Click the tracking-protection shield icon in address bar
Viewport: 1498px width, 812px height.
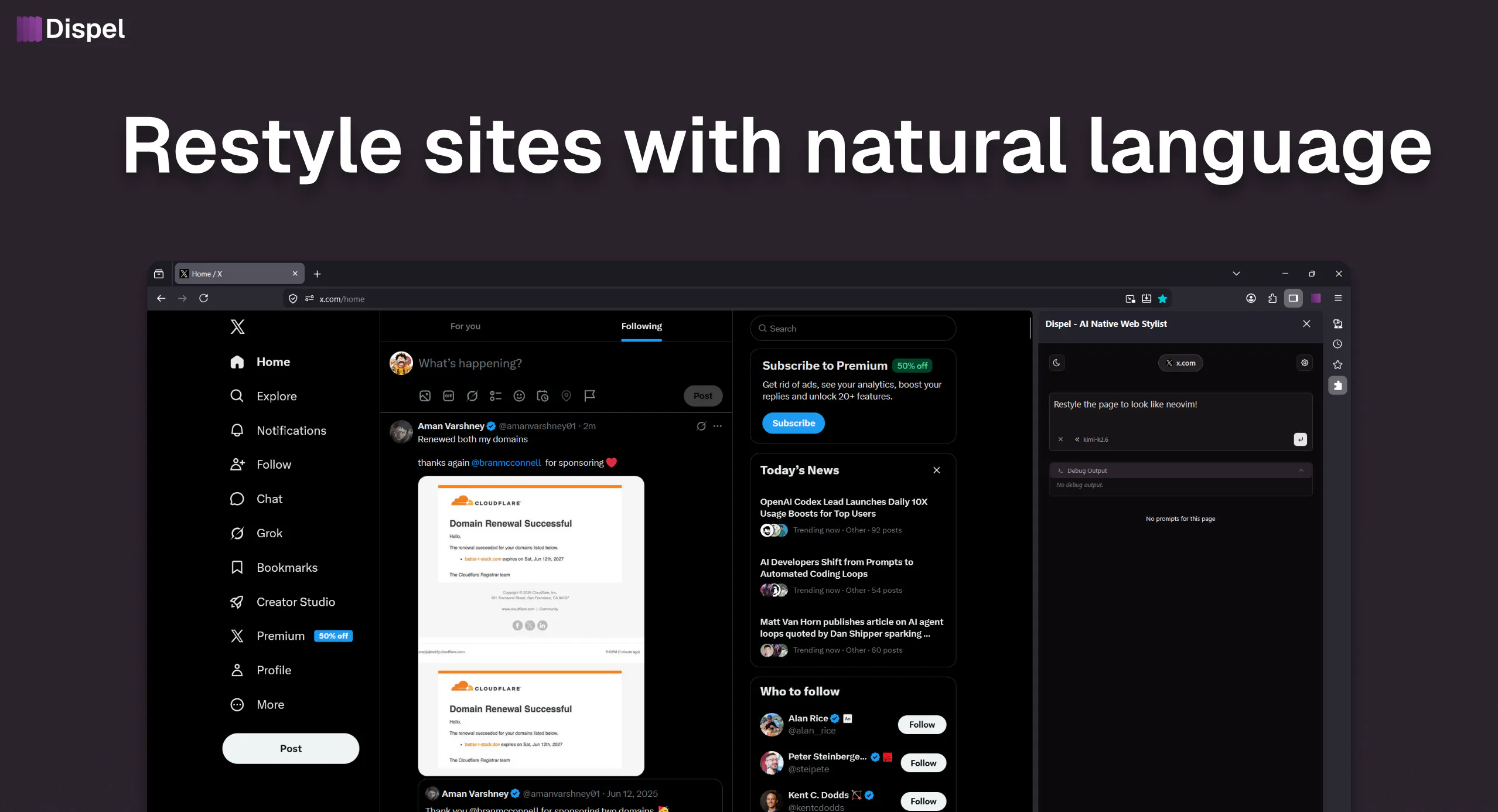pos(293,299)
